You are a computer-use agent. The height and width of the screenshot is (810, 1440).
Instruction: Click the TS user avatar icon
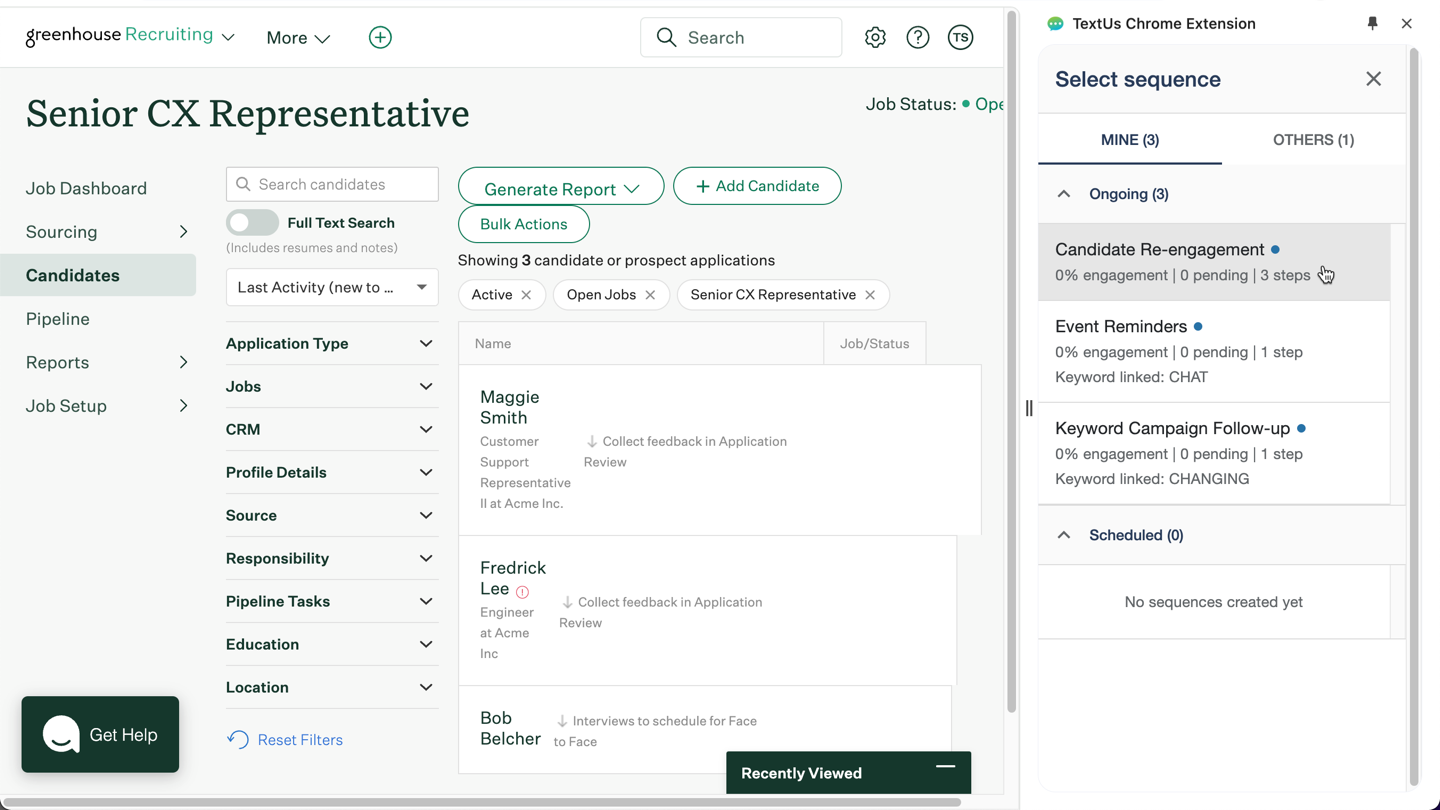pyautogui.click(x=960, y=38)
